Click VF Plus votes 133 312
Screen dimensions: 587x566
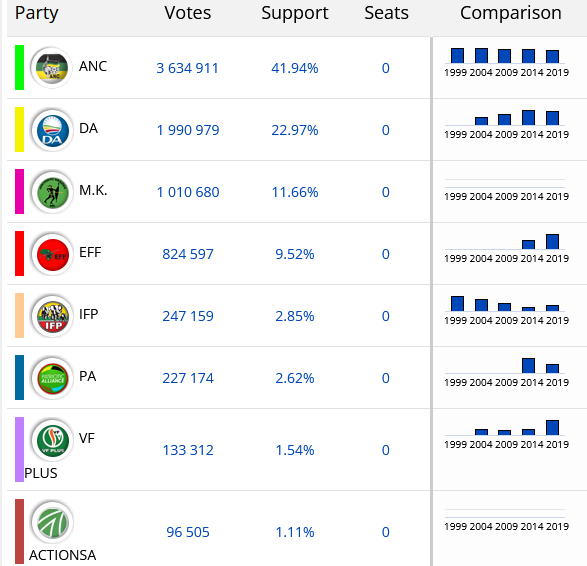[188, 450]
